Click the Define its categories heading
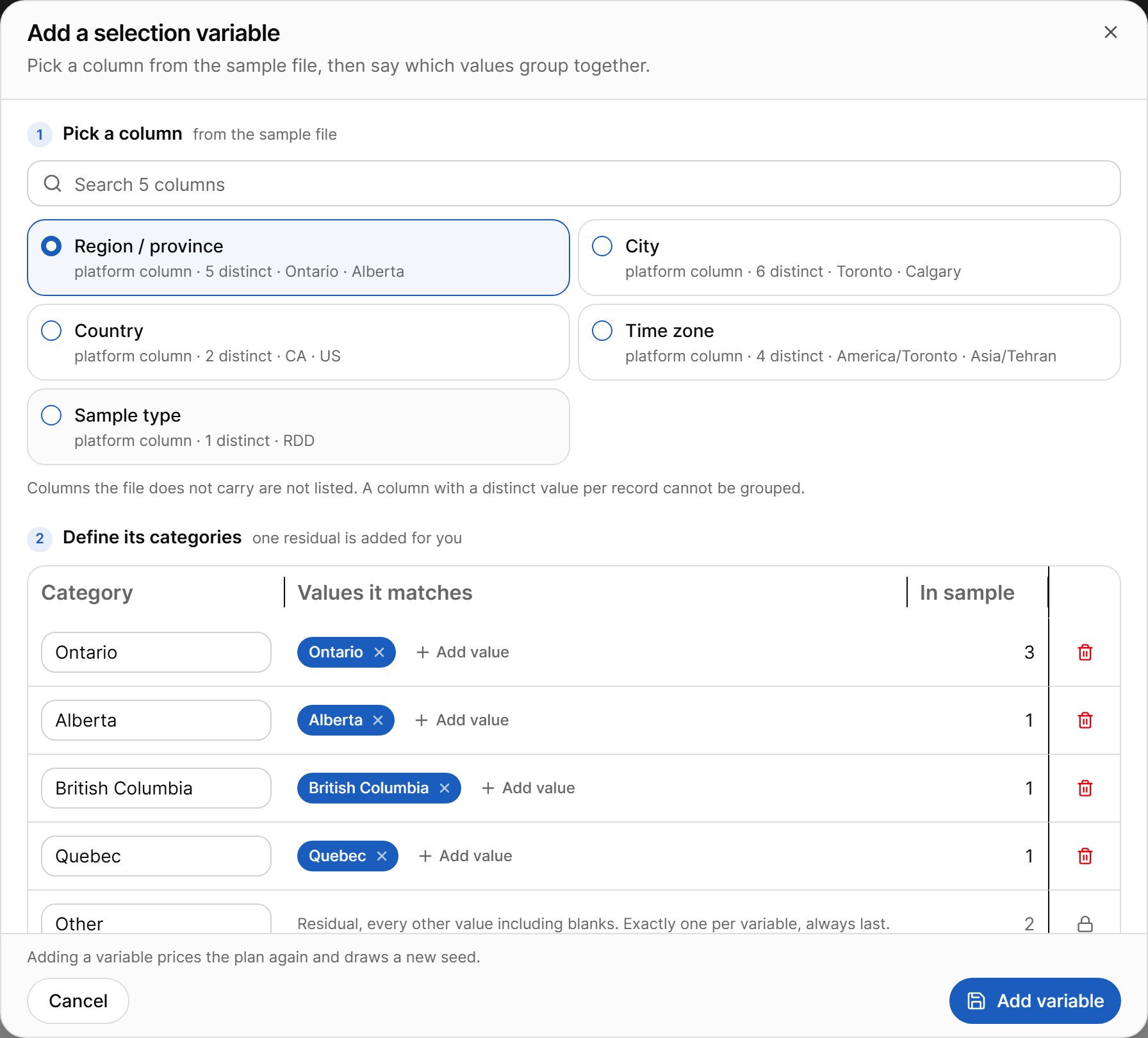The image size is (1148, 1038). [152, 537]
